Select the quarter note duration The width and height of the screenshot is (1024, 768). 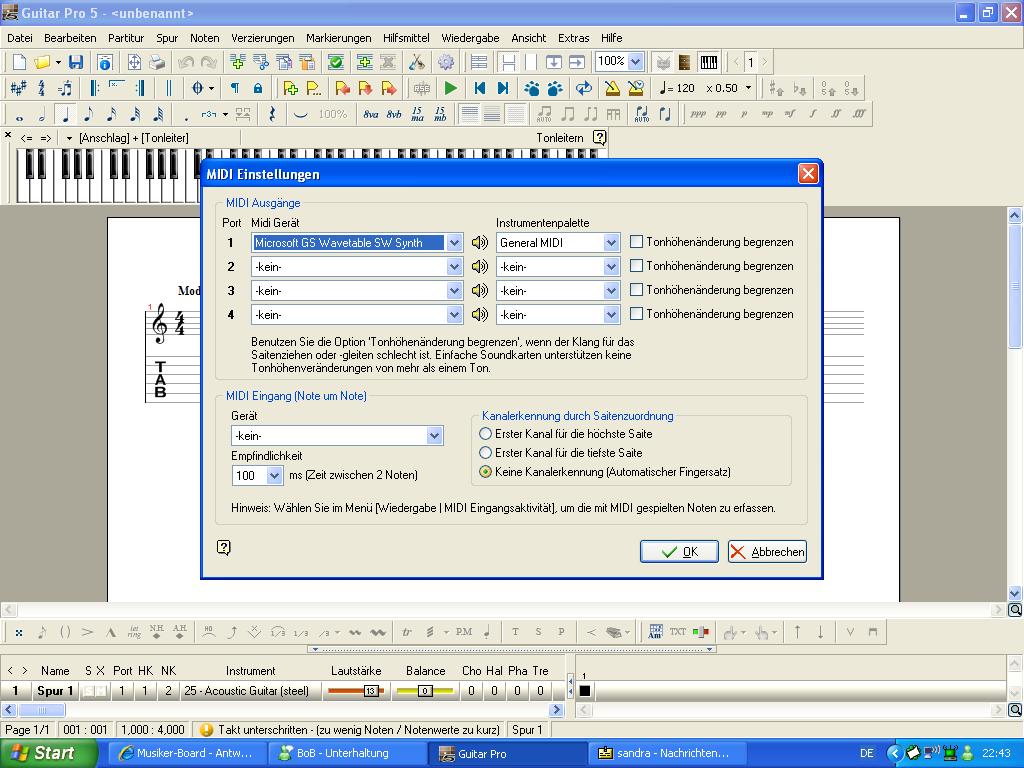pos(65,114)
